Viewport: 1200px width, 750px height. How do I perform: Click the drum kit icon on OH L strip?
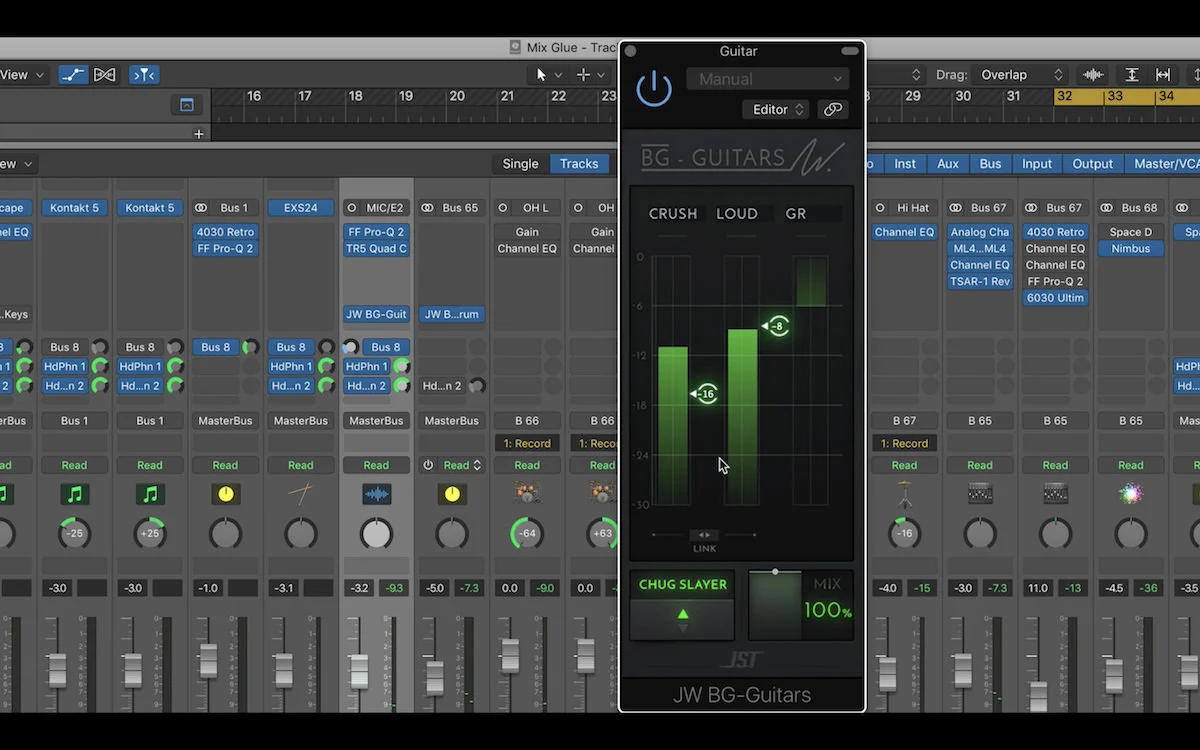527,493
